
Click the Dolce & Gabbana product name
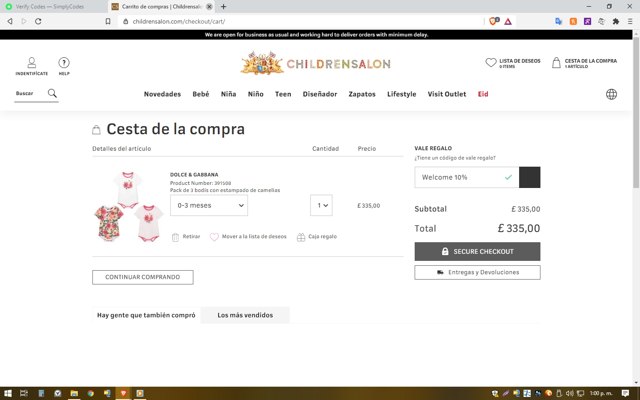pyautogui.click(x=194, y=175)
